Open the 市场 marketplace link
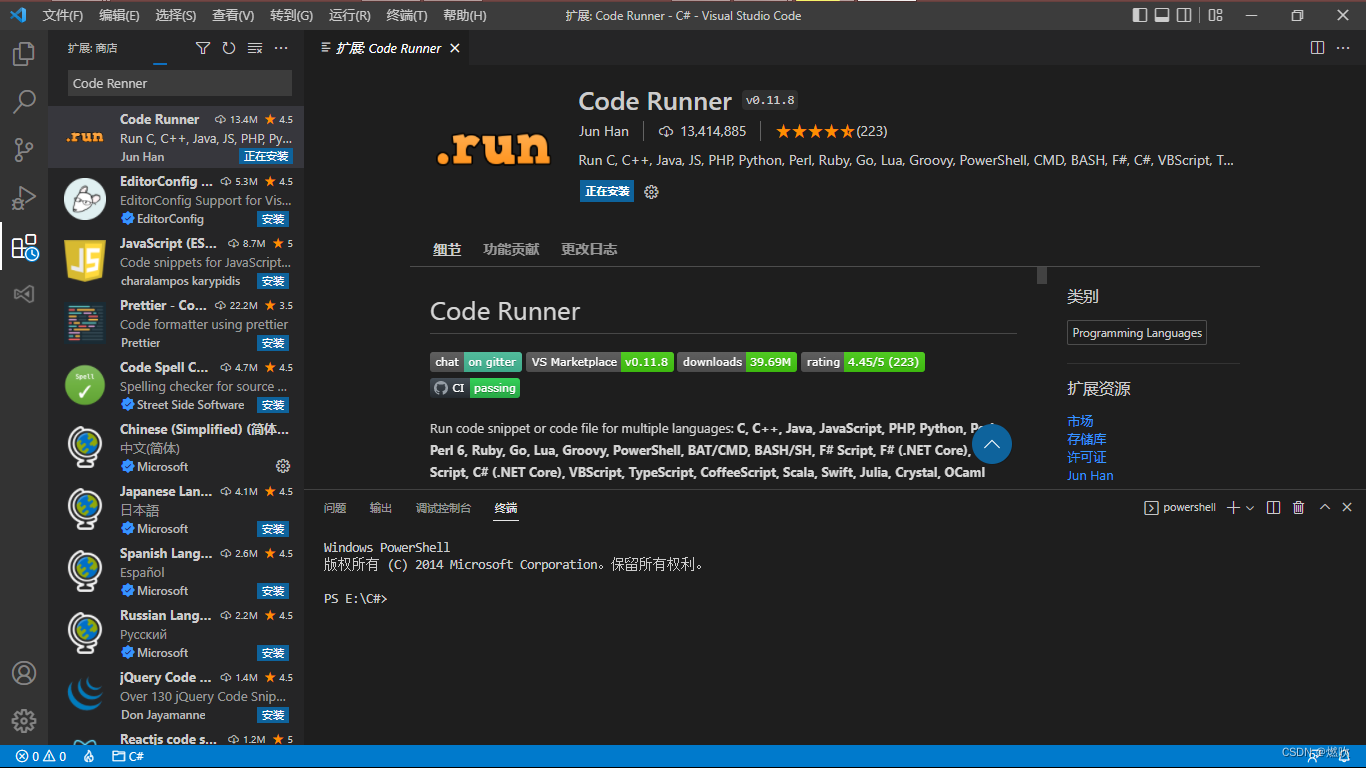1366x768 pixels. click(1080, 421)
